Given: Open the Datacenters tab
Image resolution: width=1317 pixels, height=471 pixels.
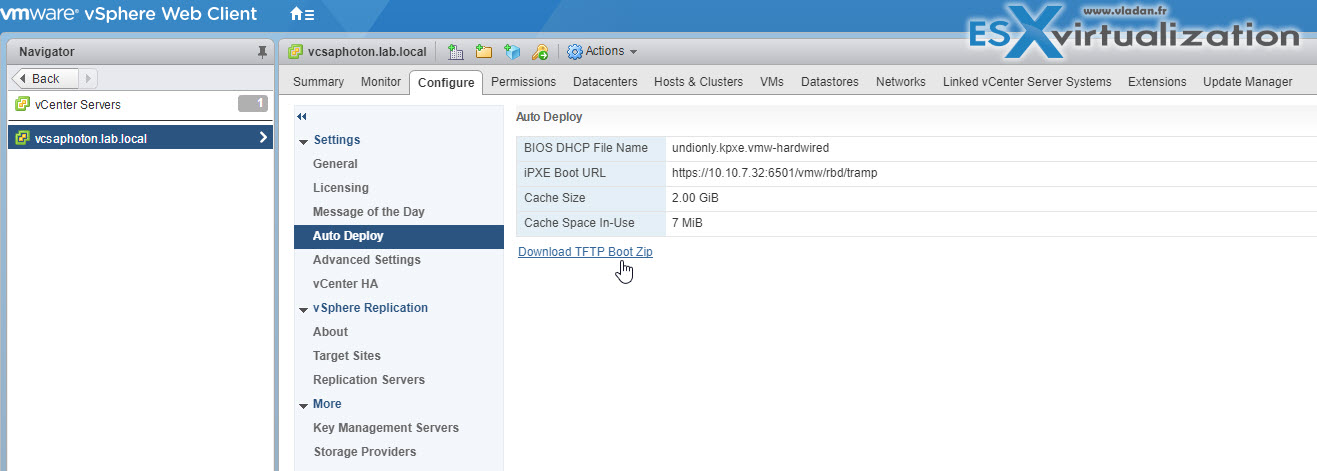Looking at the screenshot, I should tap(605, 82).
